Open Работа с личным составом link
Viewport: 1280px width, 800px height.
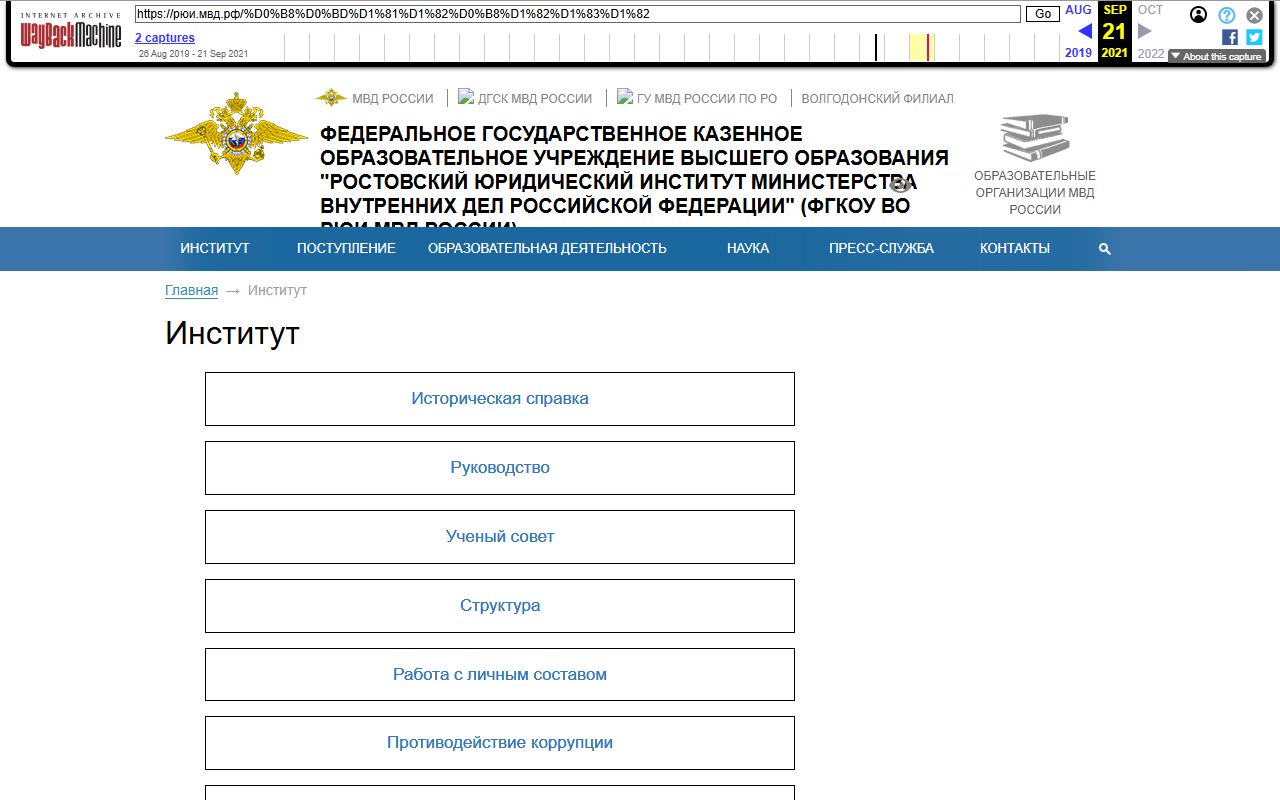(x=500, y=675)
